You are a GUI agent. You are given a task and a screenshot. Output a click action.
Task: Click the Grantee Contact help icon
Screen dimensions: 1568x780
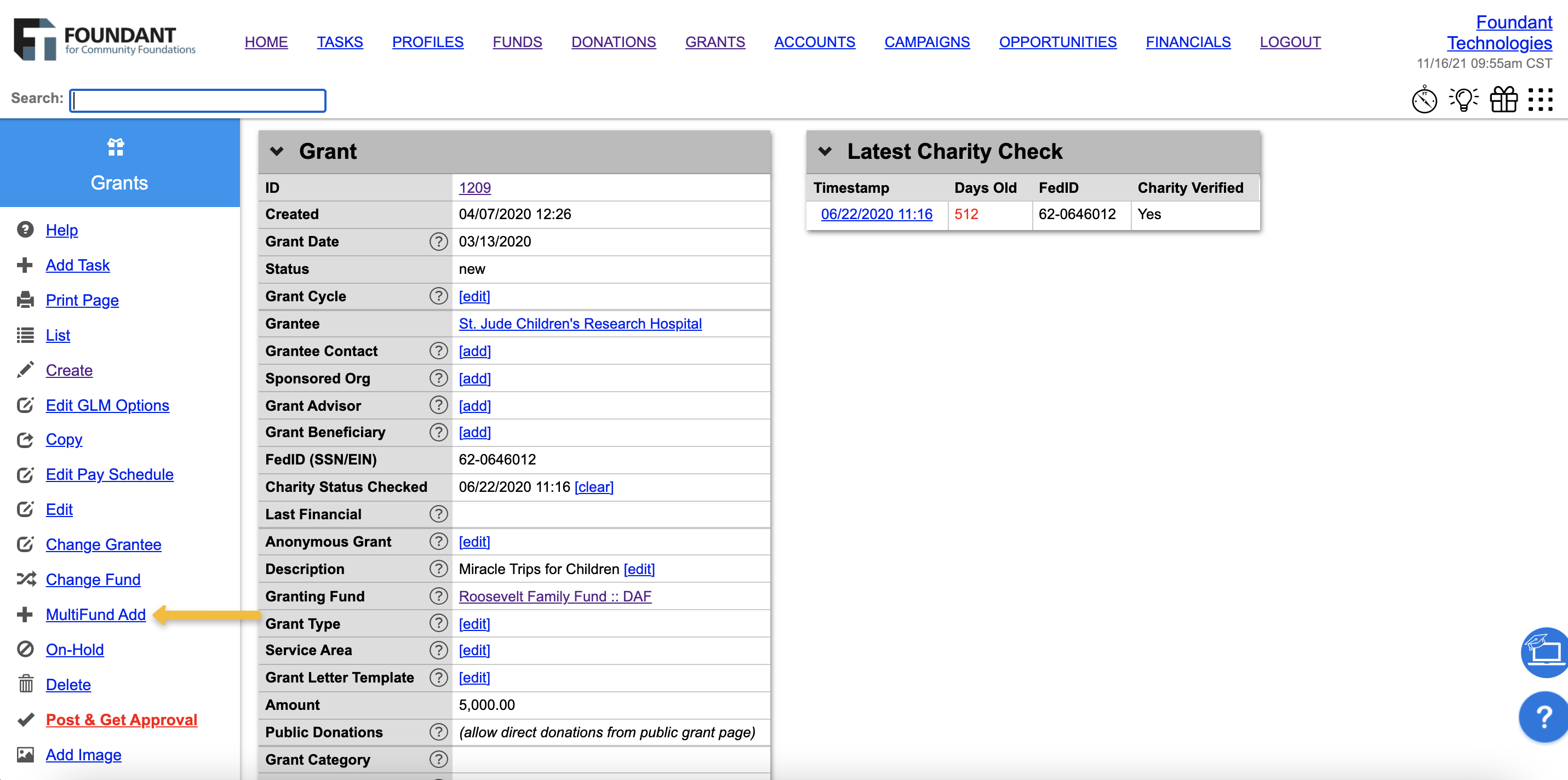[x=438, y=351]
